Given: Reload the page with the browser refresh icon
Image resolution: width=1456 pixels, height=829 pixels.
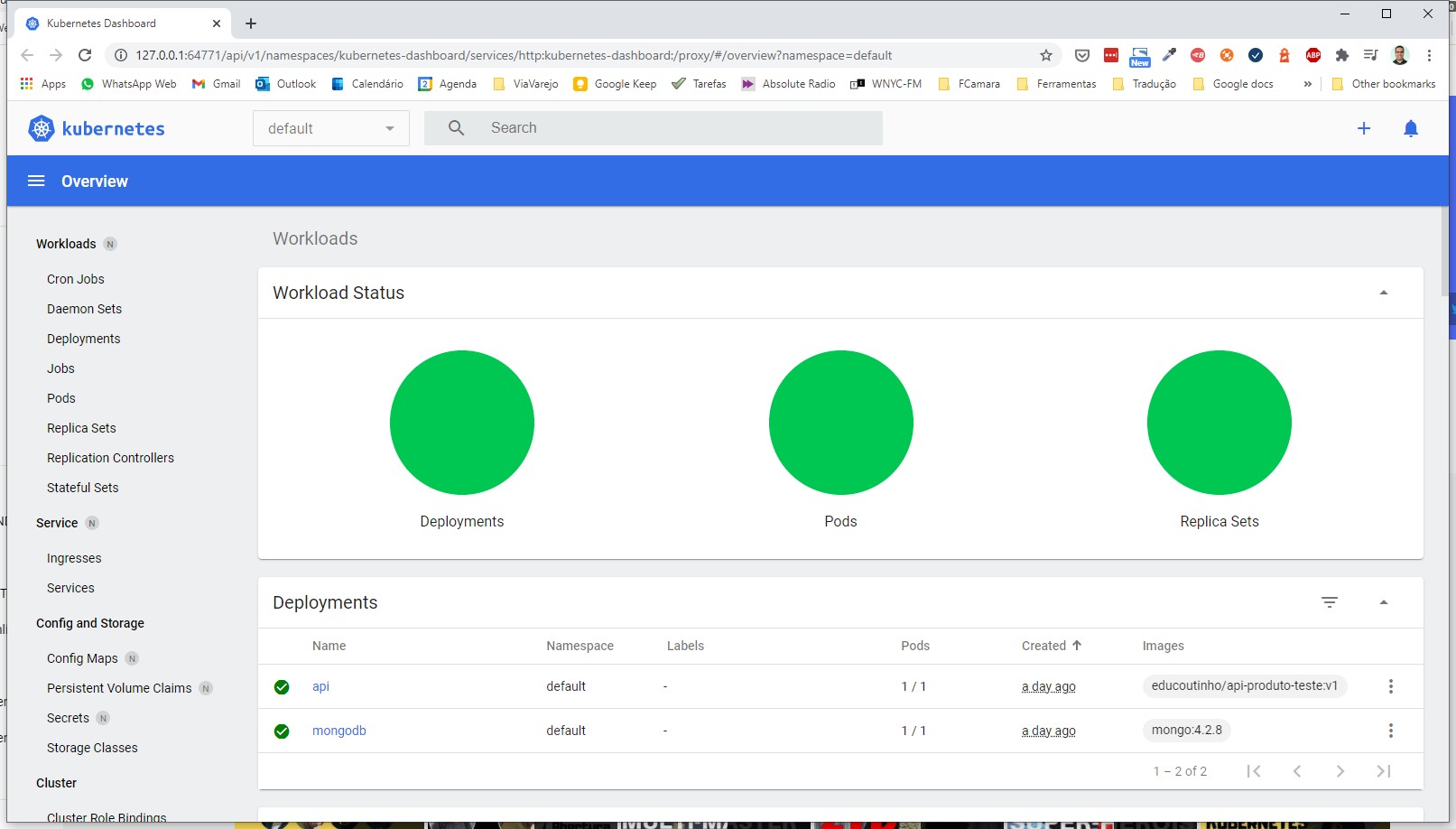Looking at the screenshot, I should click(x=85, y=55).
